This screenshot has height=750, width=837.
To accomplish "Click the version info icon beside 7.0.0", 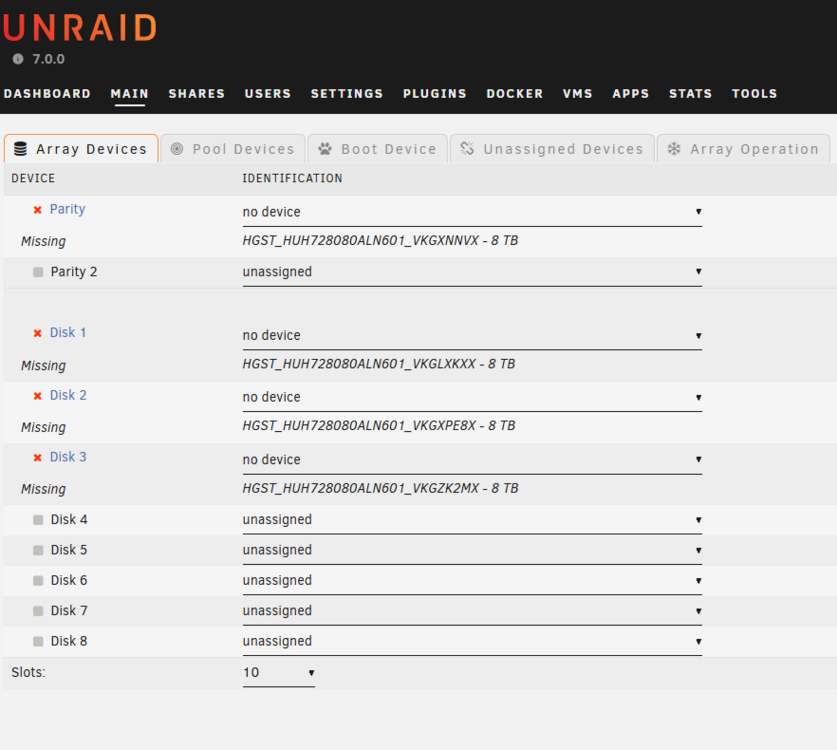I will (18, 59).
